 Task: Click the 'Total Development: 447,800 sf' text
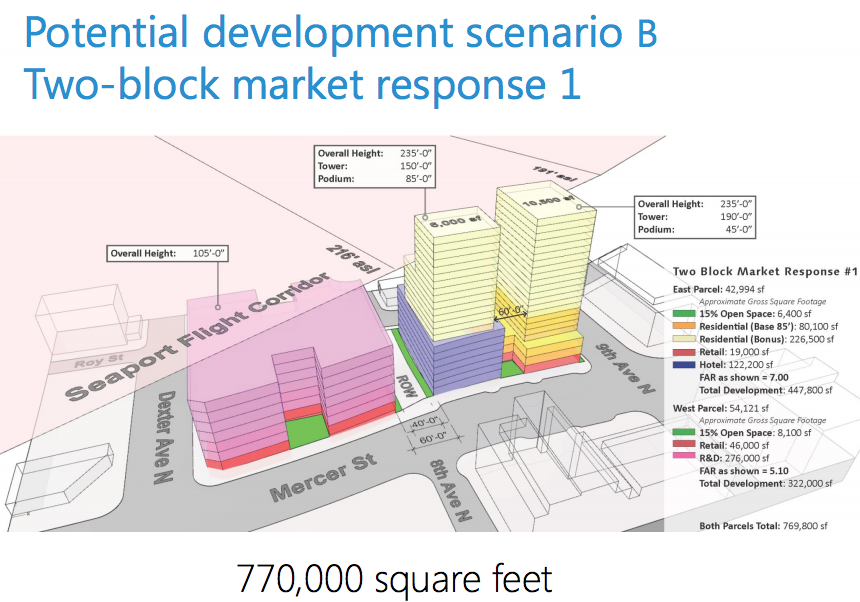(766, 390)
